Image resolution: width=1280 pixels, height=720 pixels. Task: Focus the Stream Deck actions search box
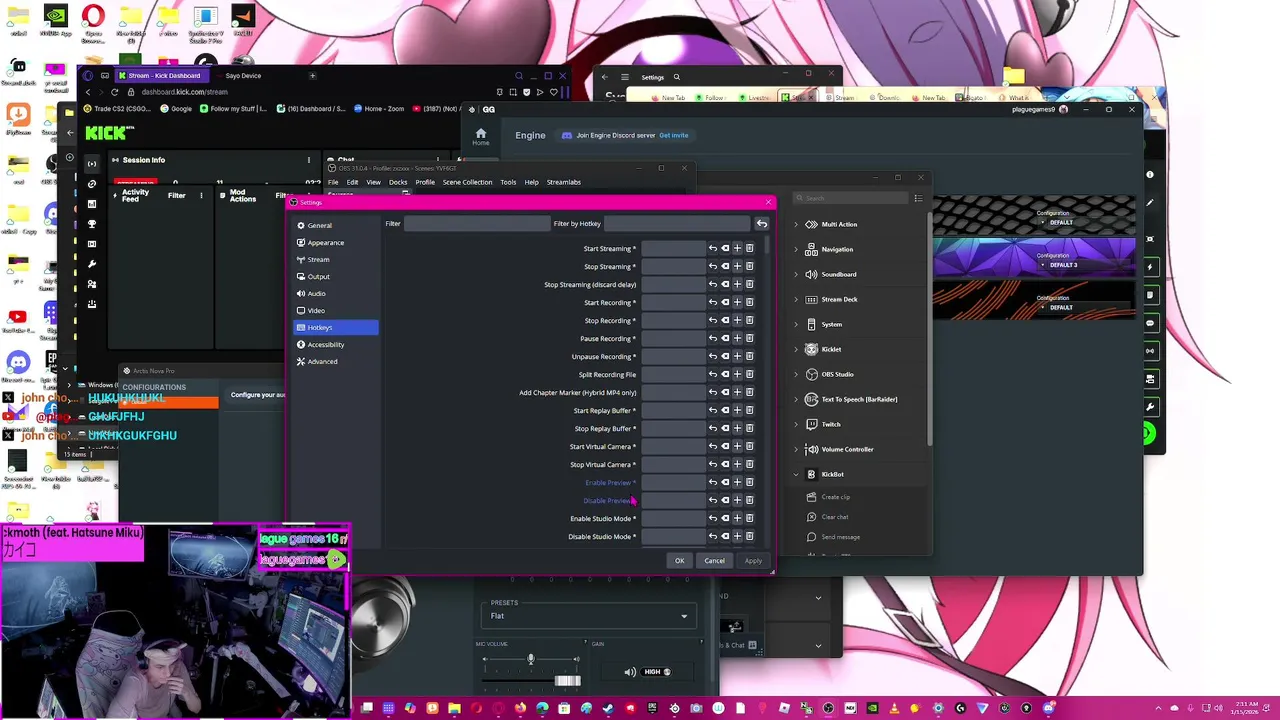850,198
